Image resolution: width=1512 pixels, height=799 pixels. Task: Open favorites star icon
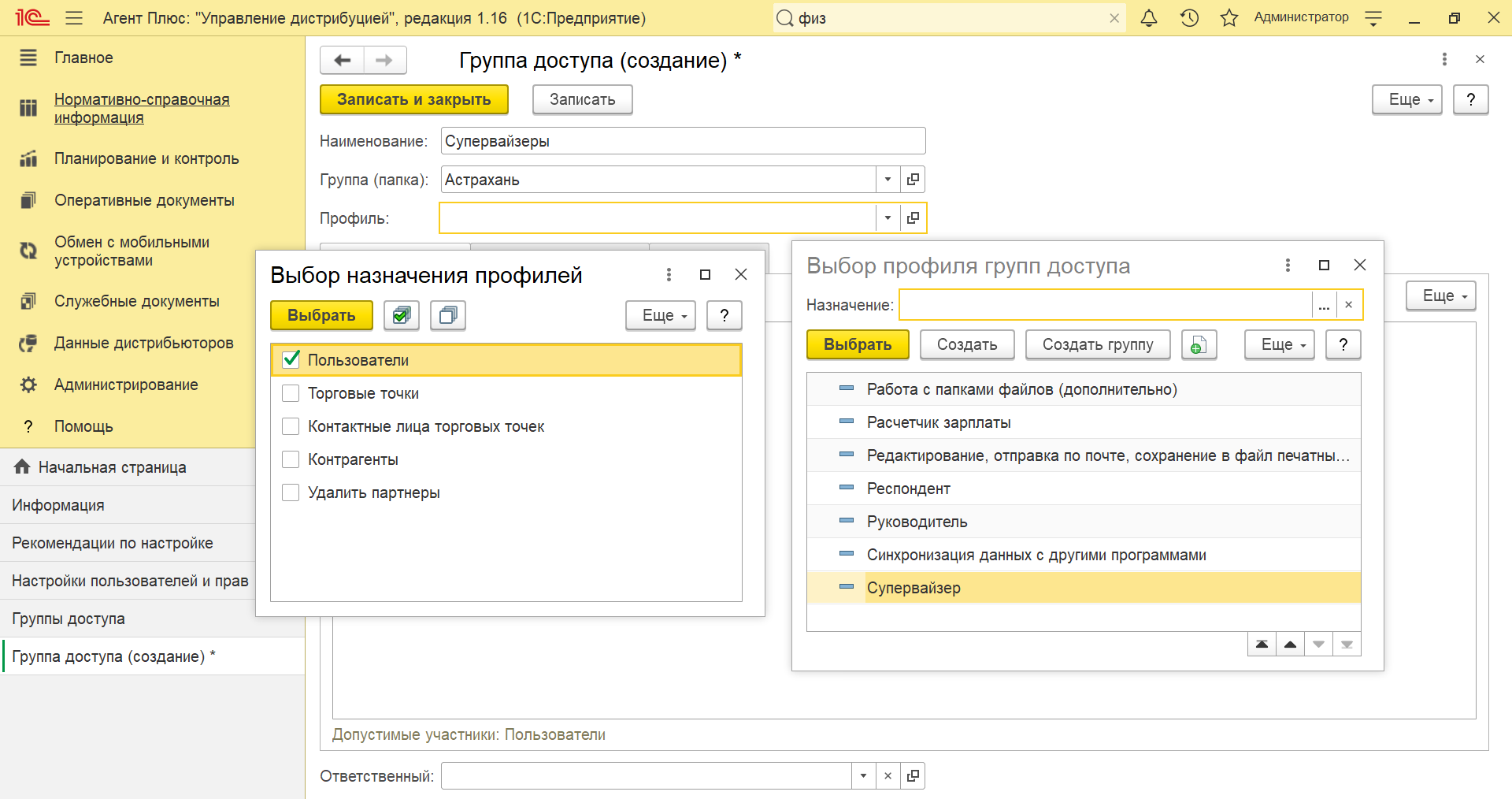[1229, 17]
